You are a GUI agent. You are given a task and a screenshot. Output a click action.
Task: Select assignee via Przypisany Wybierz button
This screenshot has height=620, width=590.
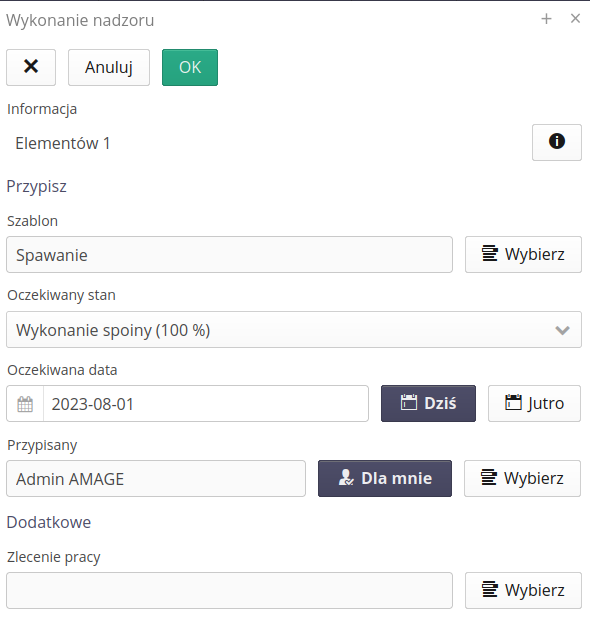point(522,478)
